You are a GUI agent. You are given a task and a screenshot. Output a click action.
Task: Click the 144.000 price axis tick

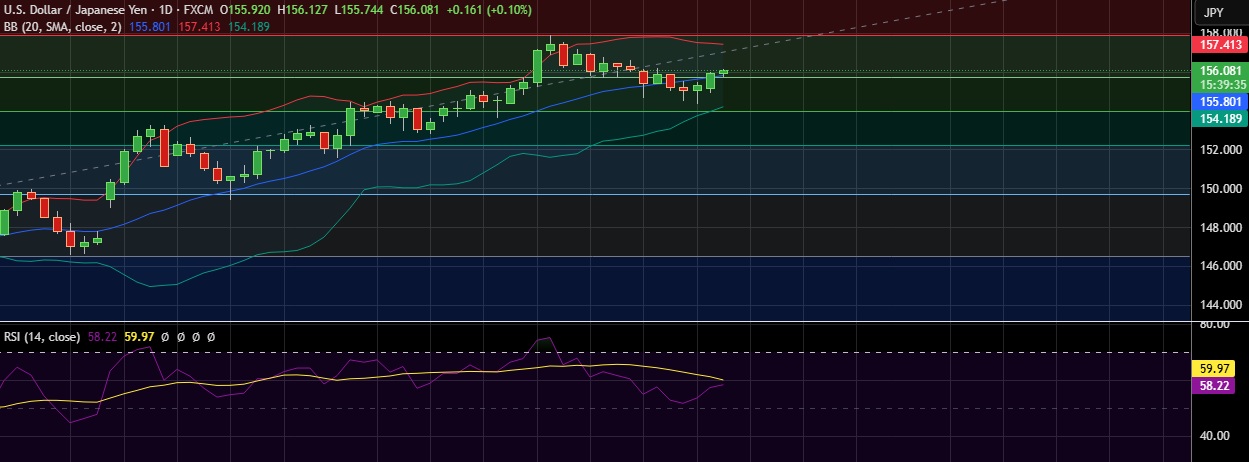[x=1220, y=305]
